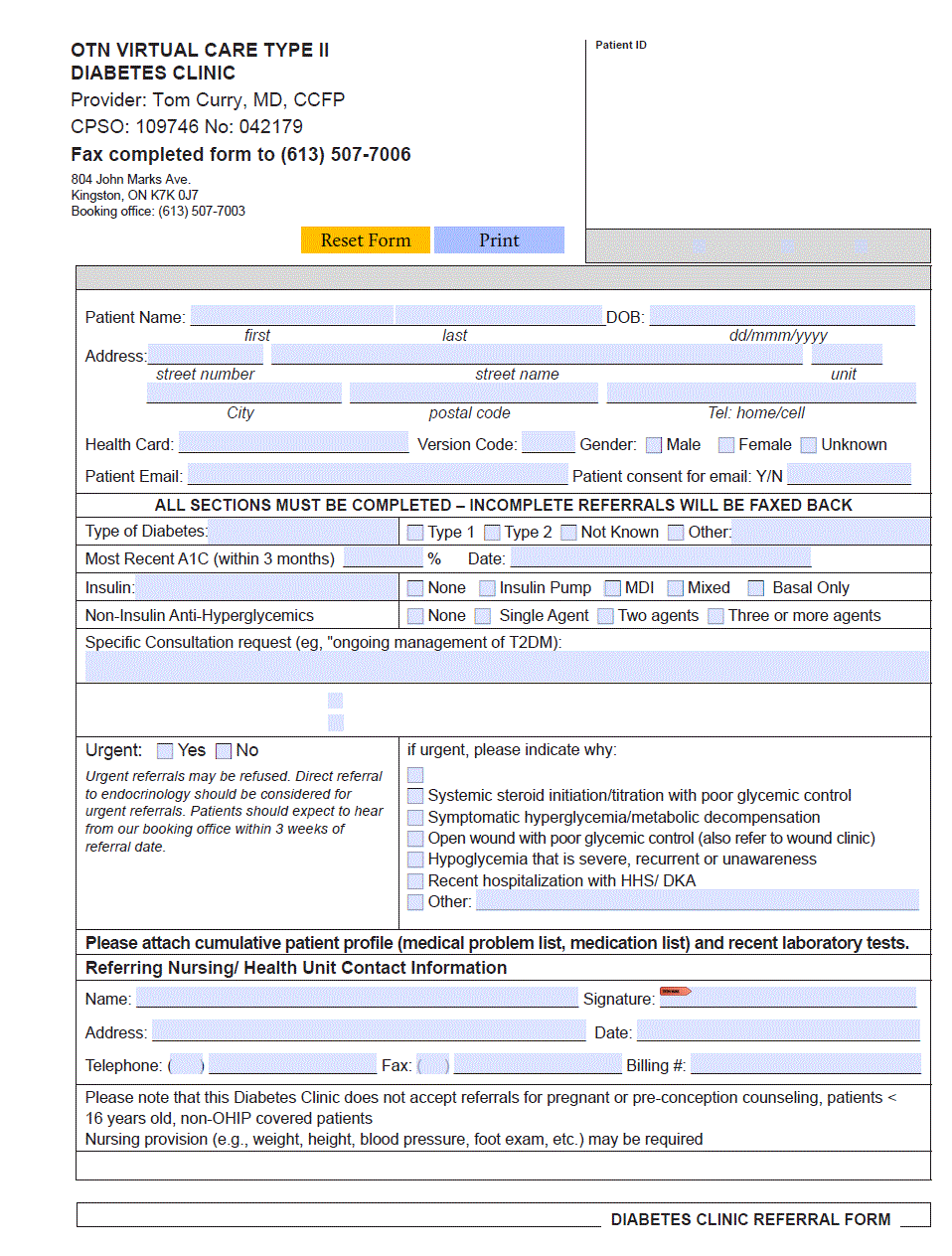Select the Two agents checkbox
This screenshot has width=952, height=1256.
pyautogui.click(x=605, y=616)
